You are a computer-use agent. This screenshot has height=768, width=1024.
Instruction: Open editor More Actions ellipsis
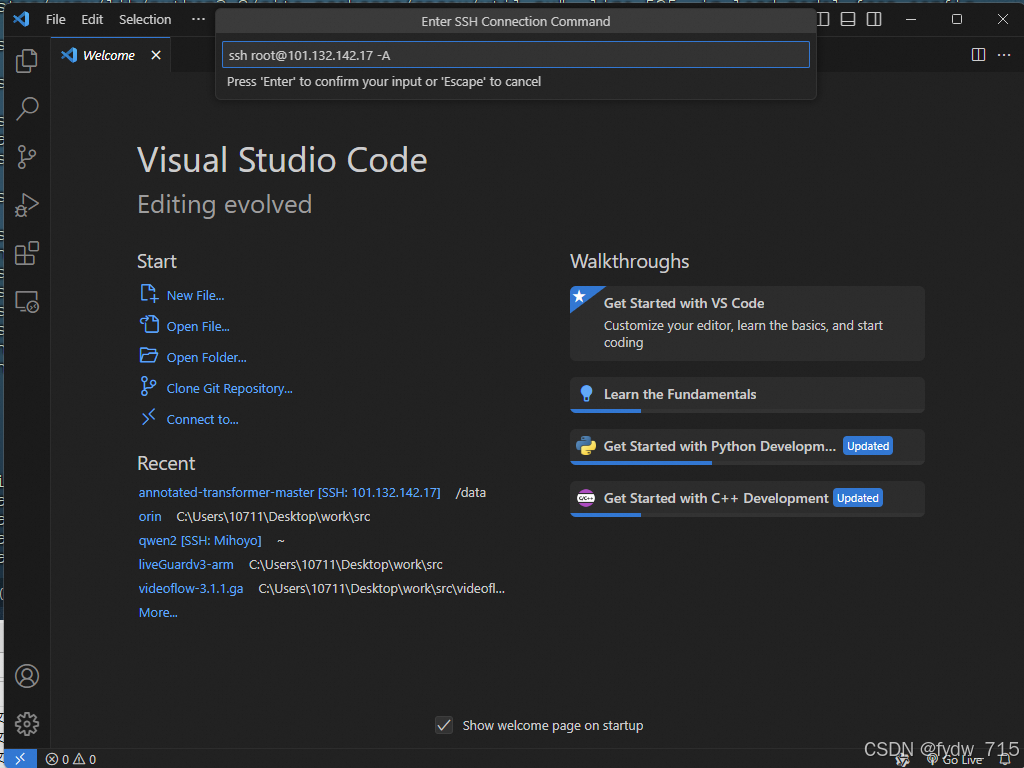(1004, 55)
